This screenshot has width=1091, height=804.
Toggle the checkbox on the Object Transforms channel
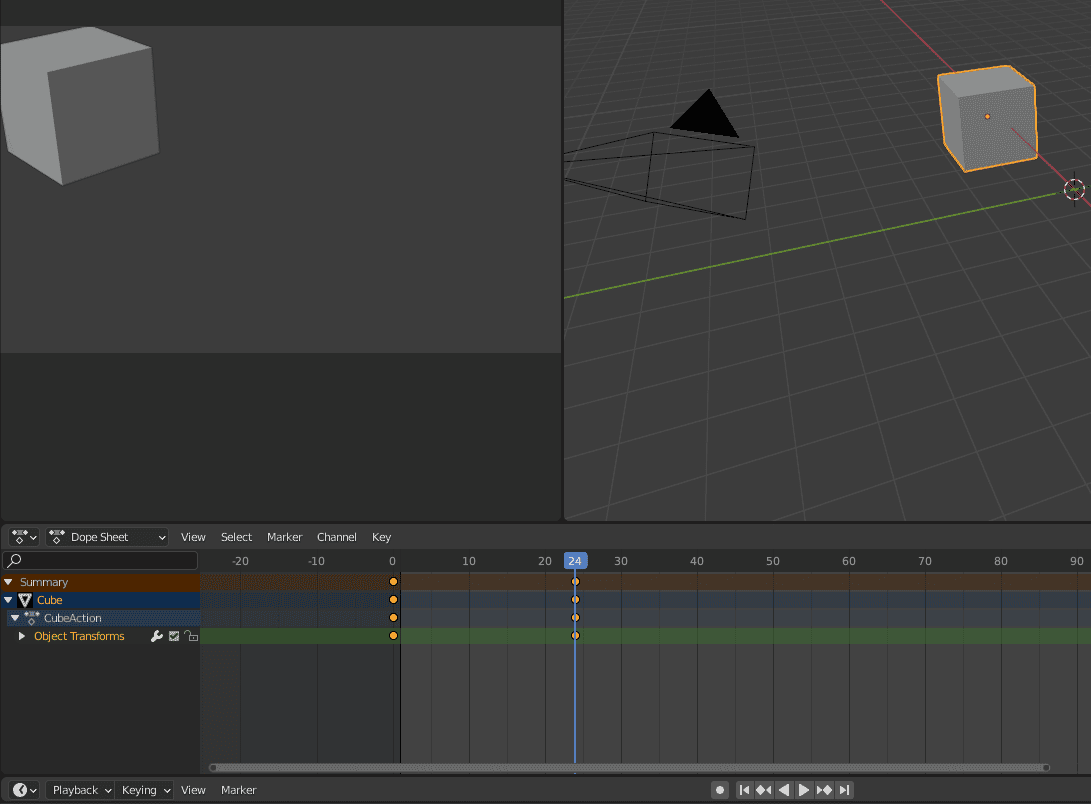point(174,636)
